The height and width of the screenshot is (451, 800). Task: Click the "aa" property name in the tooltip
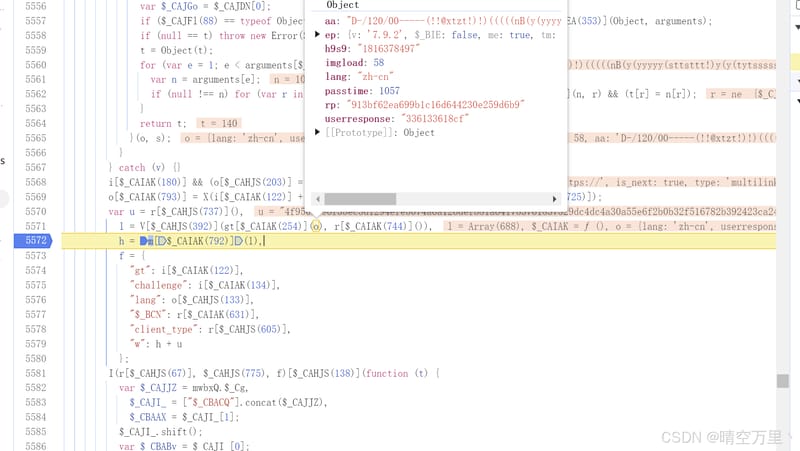(x=330, y=21)
